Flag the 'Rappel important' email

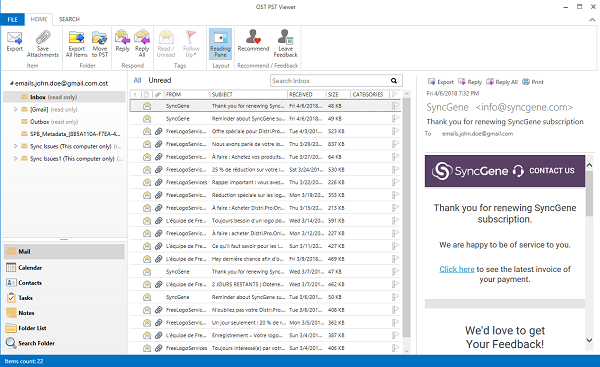395,182
